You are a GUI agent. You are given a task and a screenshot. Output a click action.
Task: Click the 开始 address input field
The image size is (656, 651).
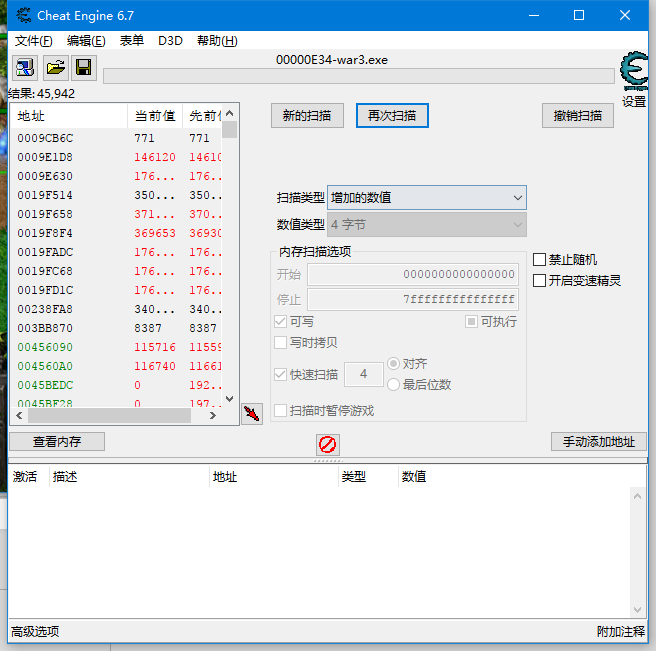pos(413,274)
